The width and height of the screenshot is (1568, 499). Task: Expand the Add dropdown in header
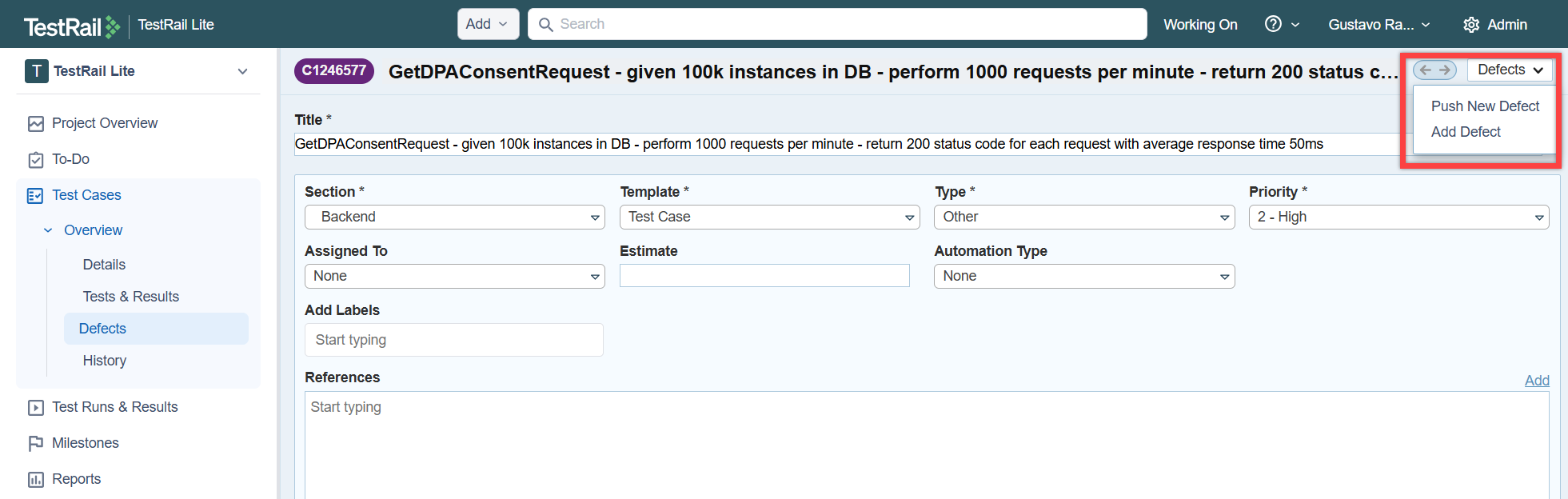(487, 24)
